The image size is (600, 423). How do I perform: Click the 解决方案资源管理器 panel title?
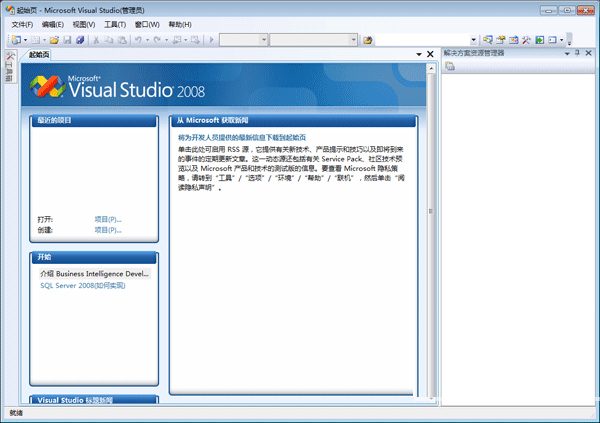474,53
